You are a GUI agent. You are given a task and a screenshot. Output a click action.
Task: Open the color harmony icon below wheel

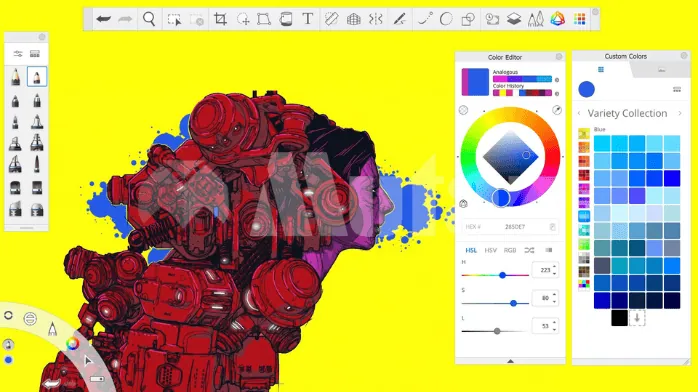tap(463, 204)
